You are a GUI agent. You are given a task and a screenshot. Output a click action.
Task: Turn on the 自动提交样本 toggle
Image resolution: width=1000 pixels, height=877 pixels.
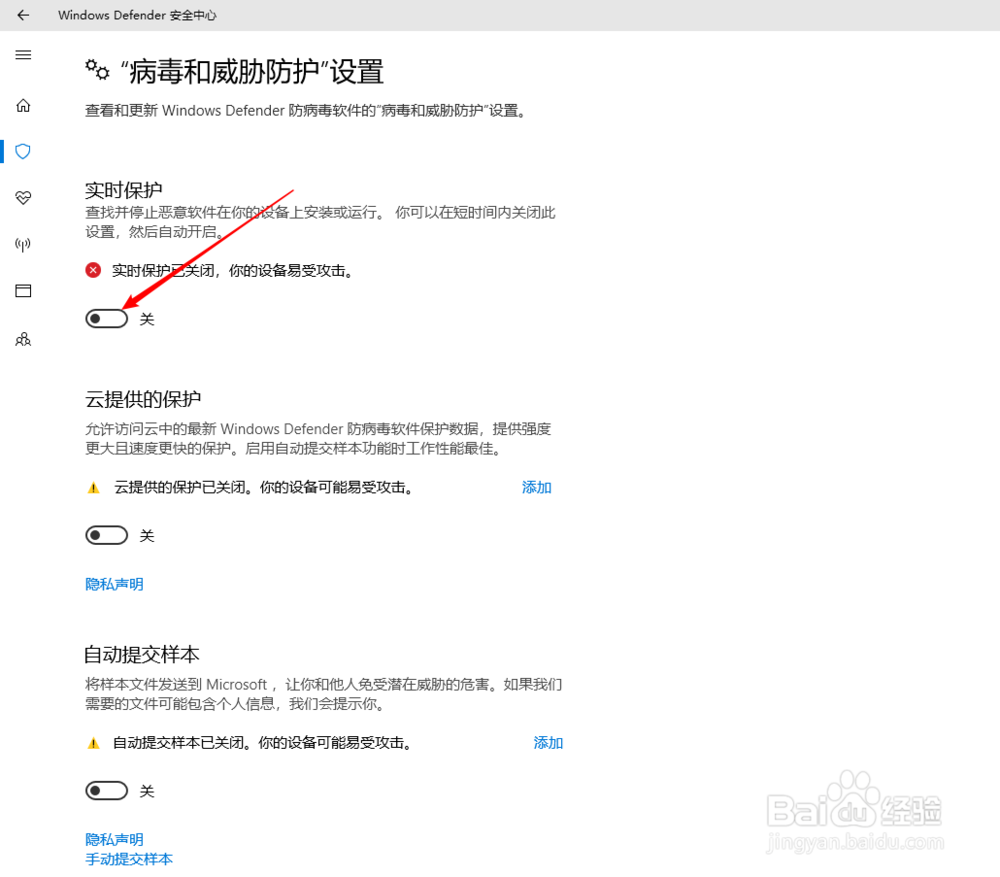107,791
